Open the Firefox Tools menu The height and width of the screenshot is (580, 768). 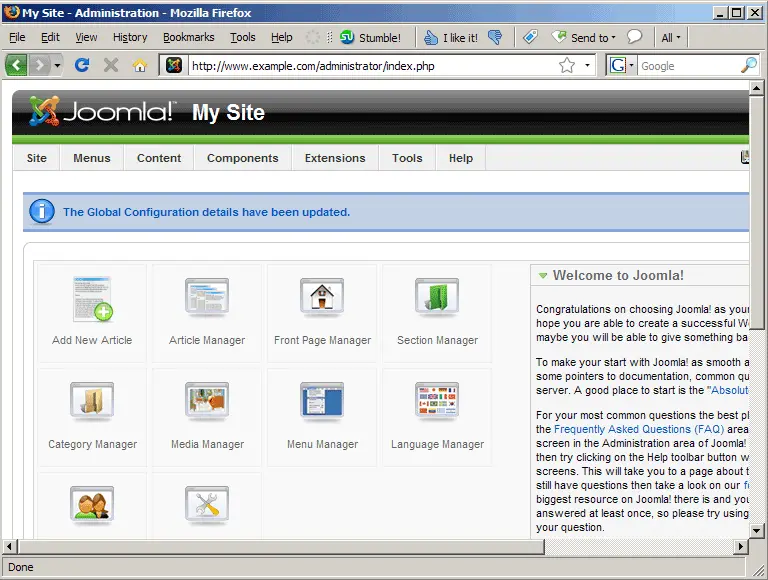[243, 37]
